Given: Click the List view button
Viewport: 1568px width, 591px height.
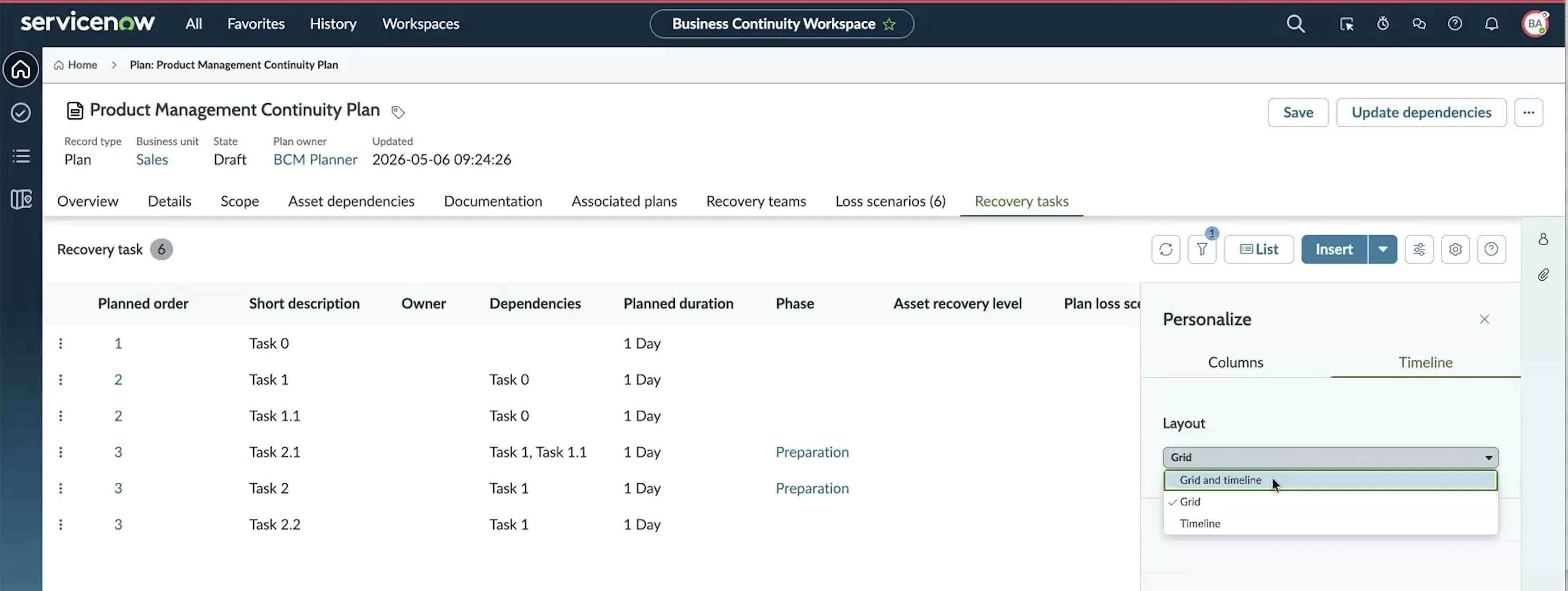Looking at the screenshot, I should tap(1259, 249).
